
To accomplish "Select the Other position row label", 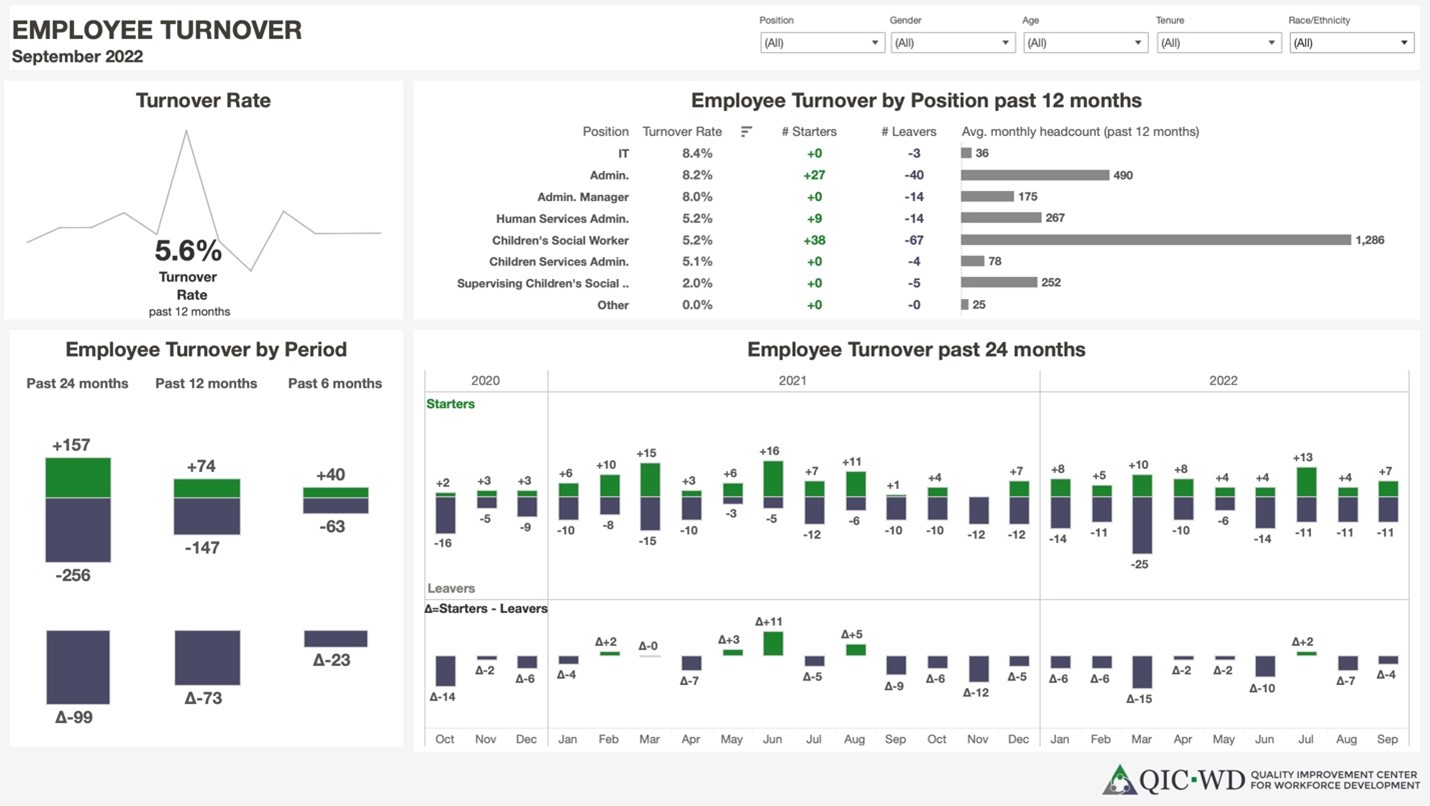I will 613,305.
